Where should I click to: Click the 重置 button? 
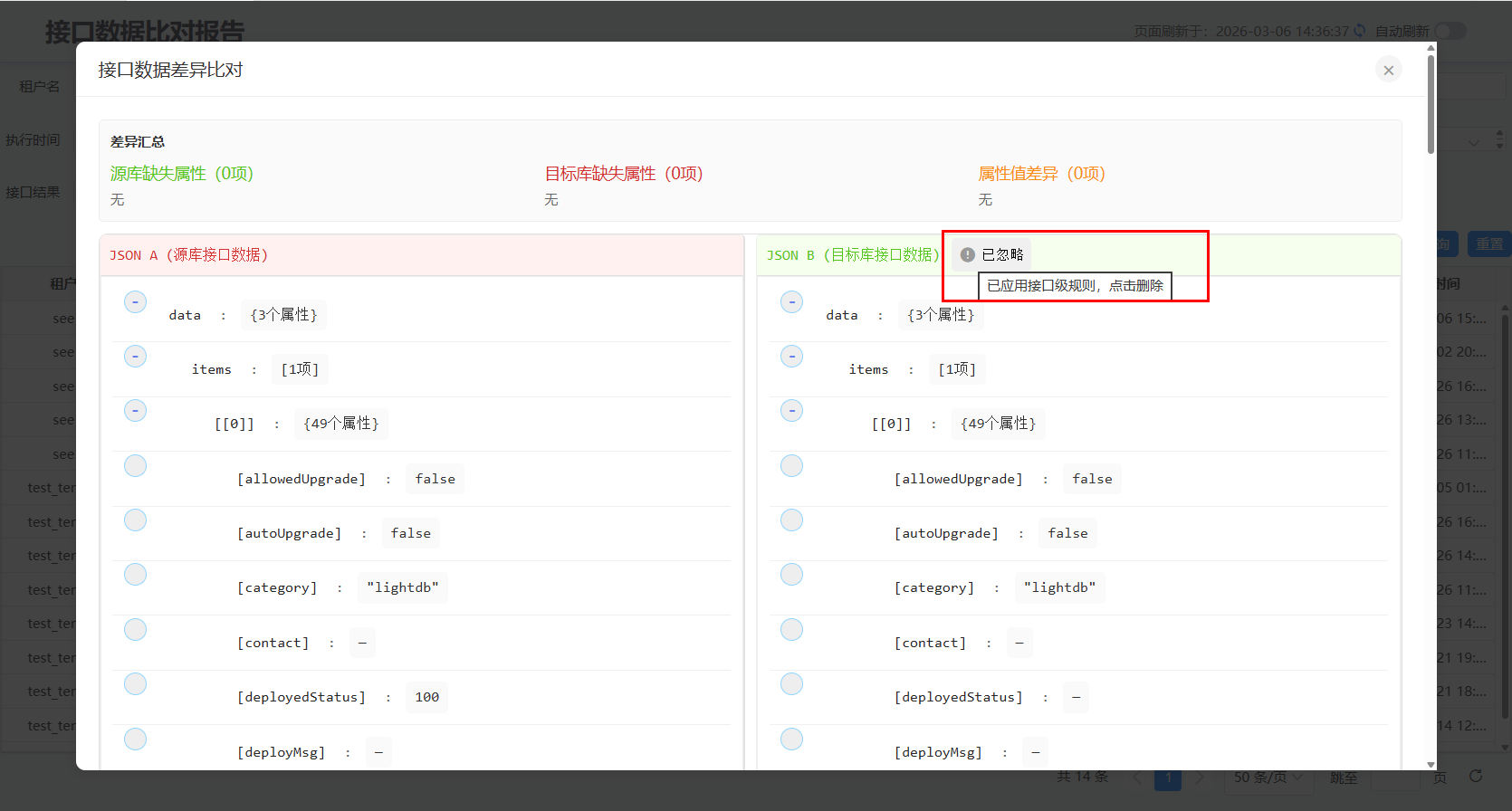1488,244
